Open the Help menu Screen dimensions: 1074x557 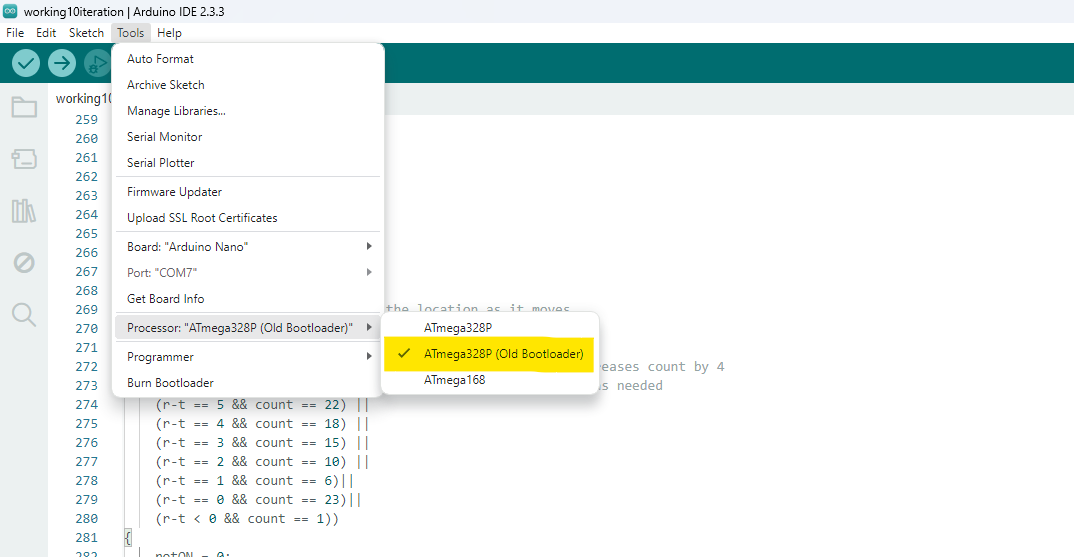point(169,33)
